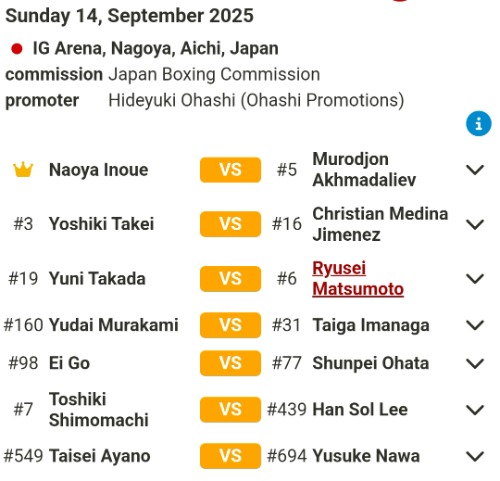Expand Ei Go vs Ohata chevron
This screenshot has width=500, height=481.
tap(475, 363)
